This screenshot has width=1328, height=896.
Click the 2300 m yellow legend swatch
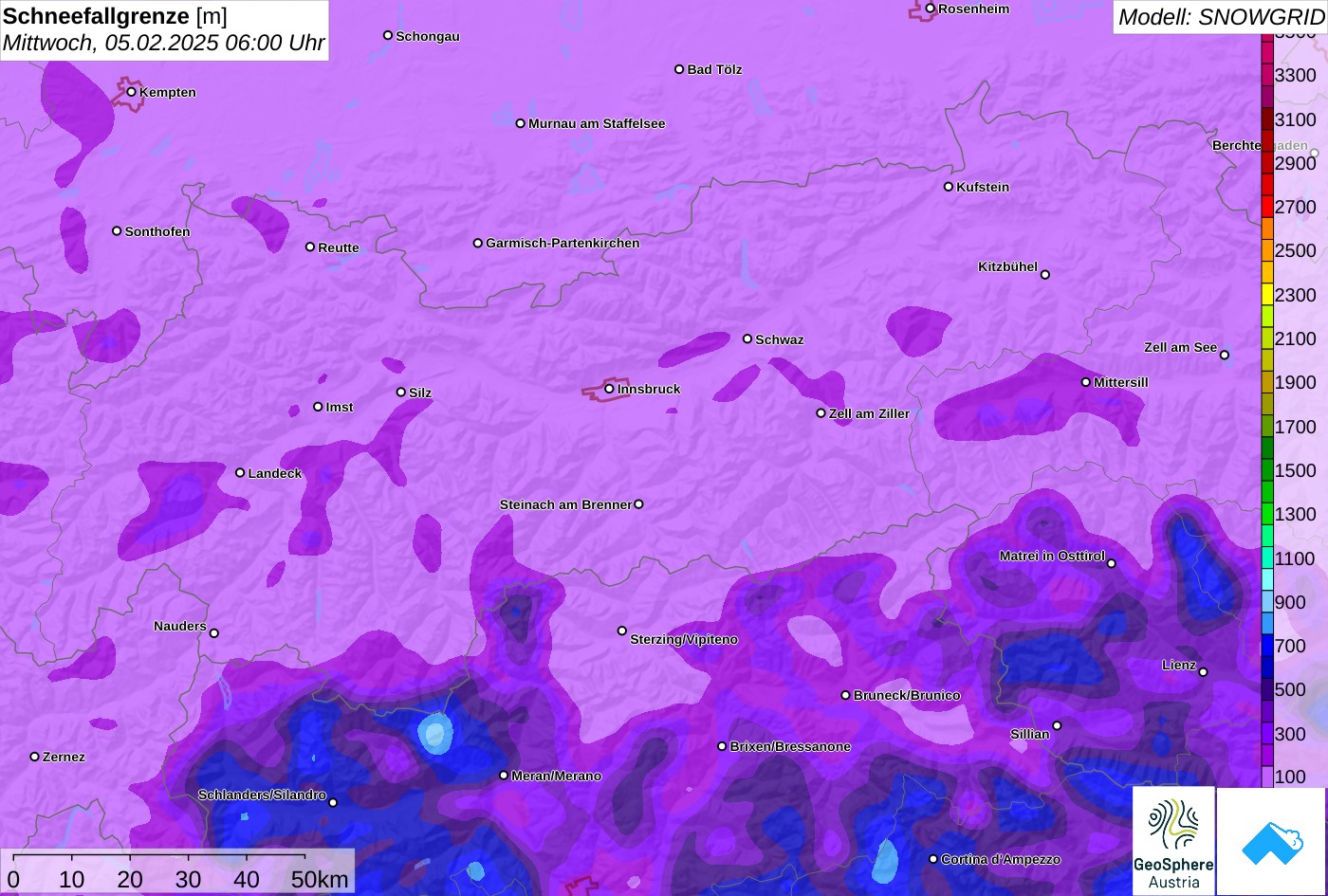click(1267, 295)
